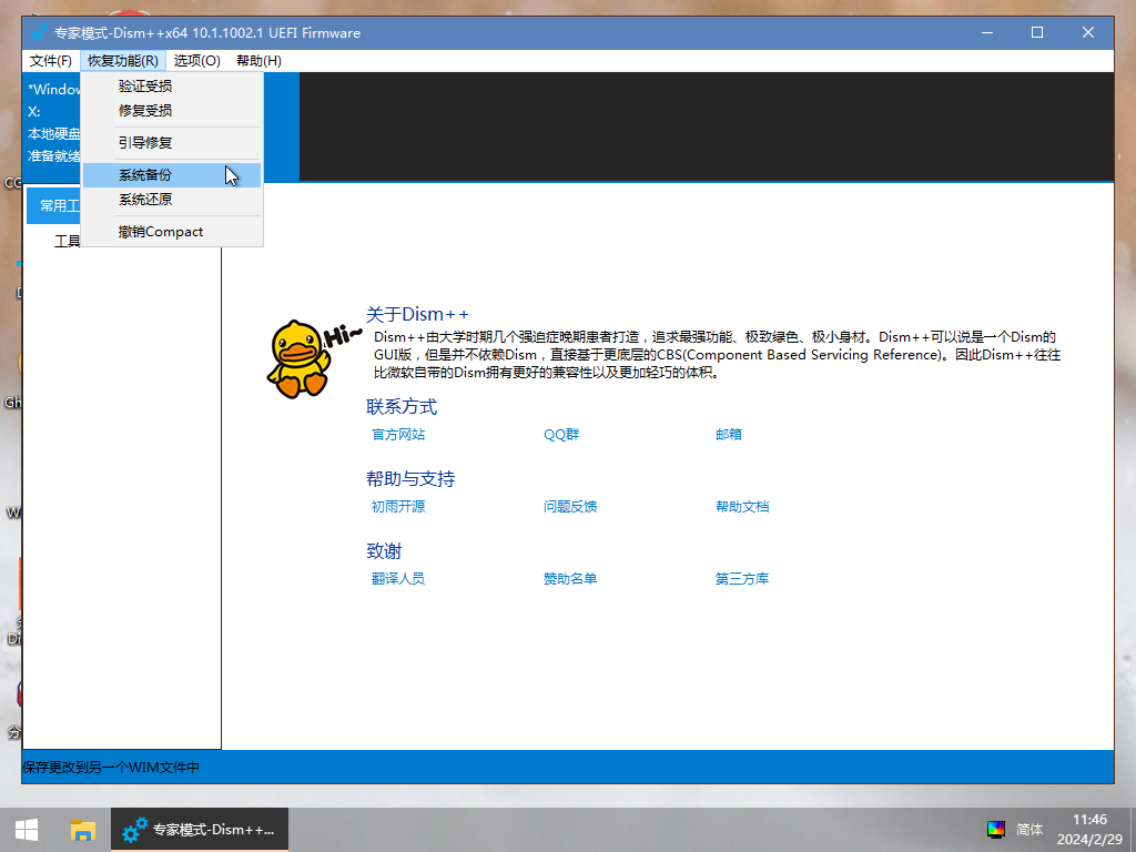
Task: Open the 官方网站 link
Action: coord(398,435)
